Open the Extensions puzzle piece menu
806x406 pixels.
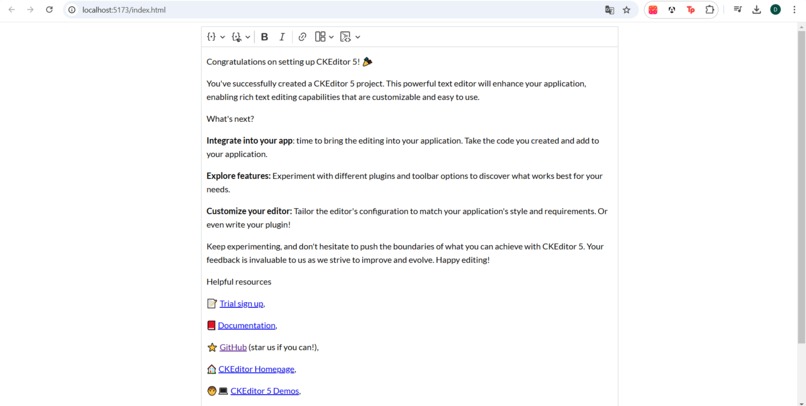click(x=710, y=10)
